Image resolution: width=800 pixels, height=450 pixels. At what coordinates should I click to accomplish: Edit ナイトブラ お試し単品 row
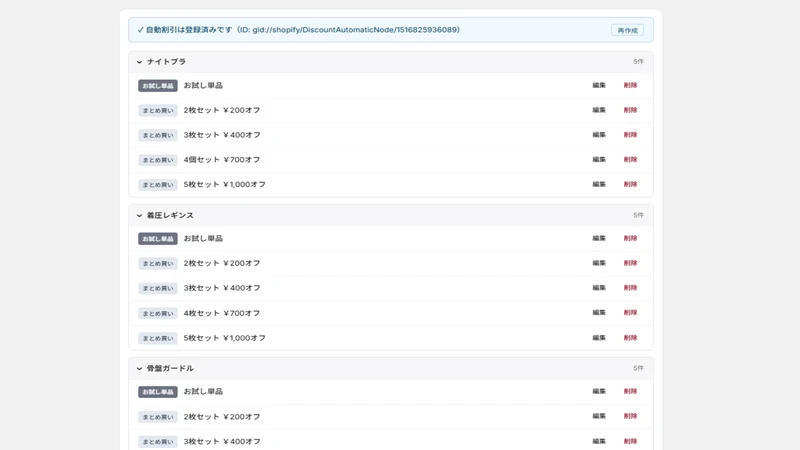599,85
